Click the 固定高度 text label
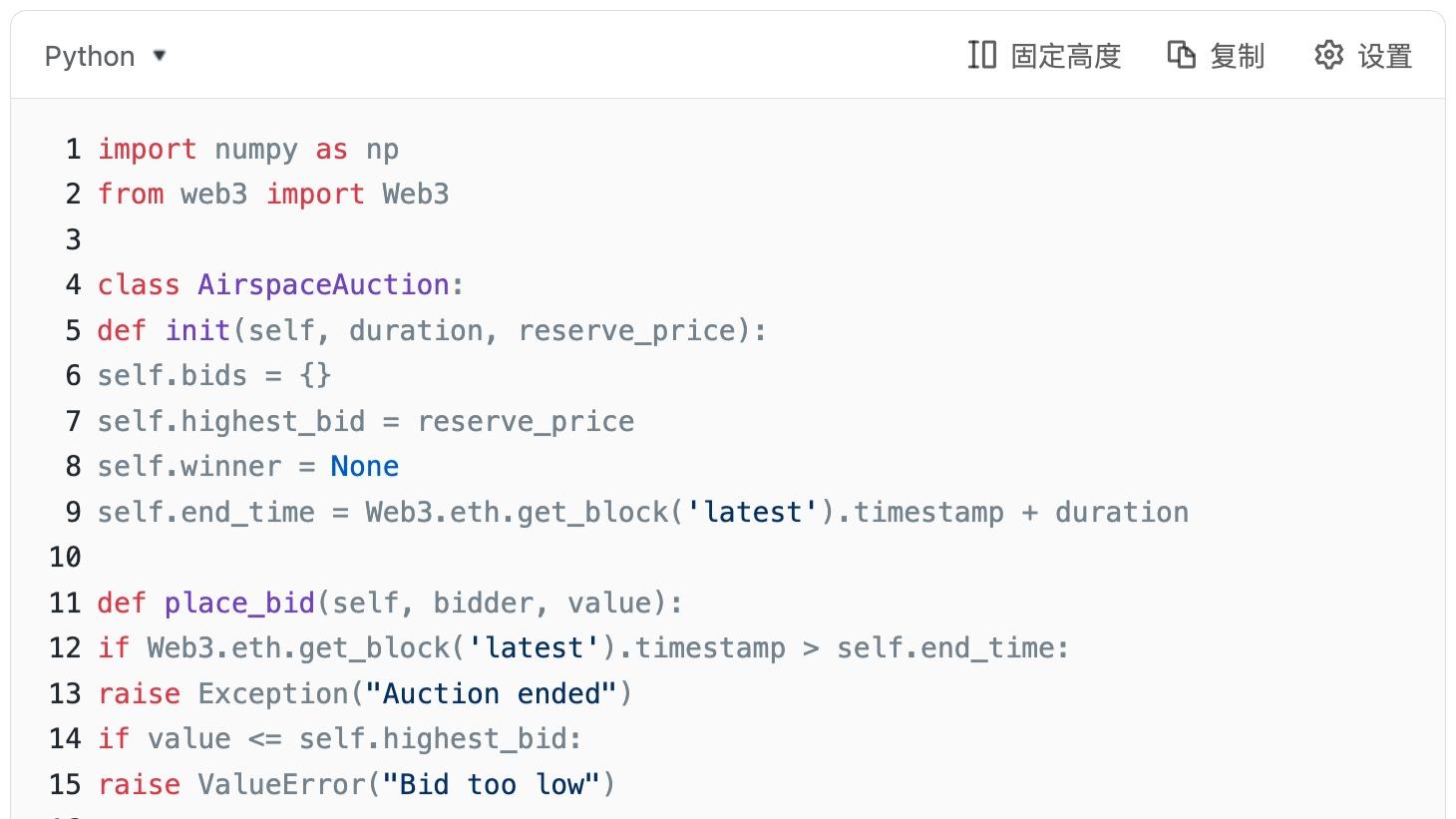Image resolution: width=1456 pixels, height=819 pixels. point(1066,56)
